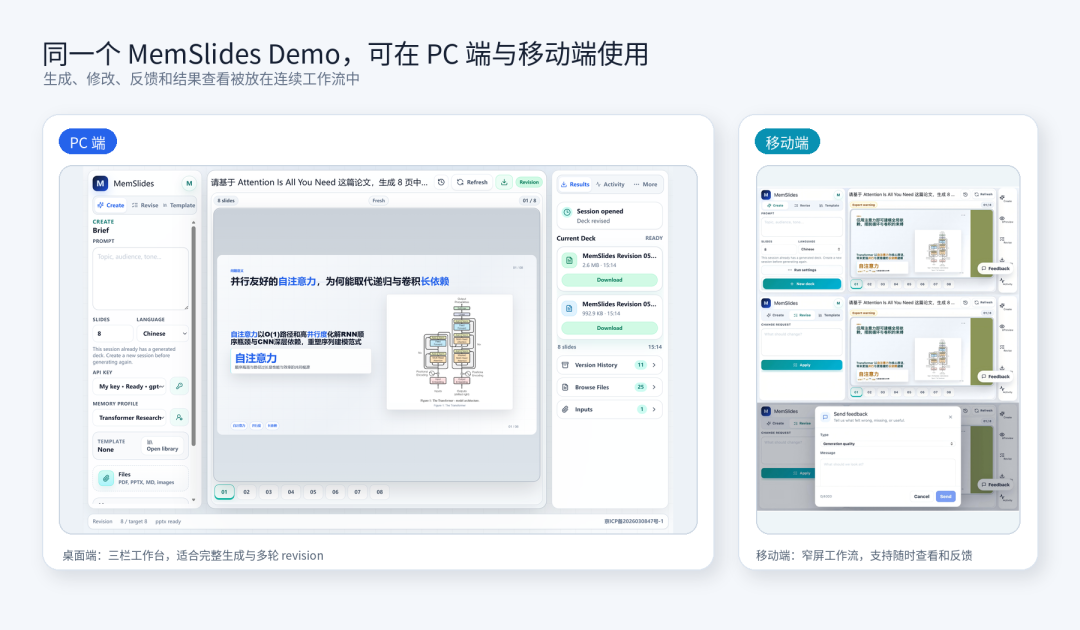Open the Type dropdown showing Generation quality
This screenshot has width=1080, height=630.
pos(888,443)
